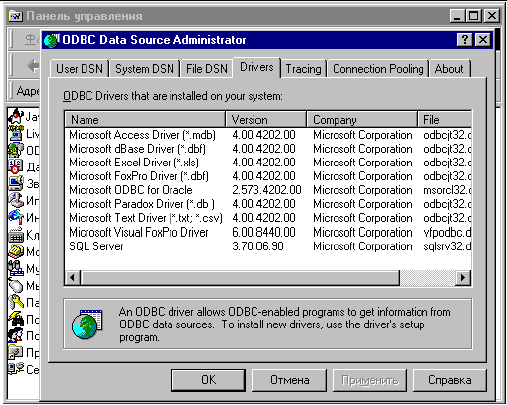This screenshot has height=405, width=507.
Task: Click the Liv item icon in the Control Panel list
Action: click(16, 133)
